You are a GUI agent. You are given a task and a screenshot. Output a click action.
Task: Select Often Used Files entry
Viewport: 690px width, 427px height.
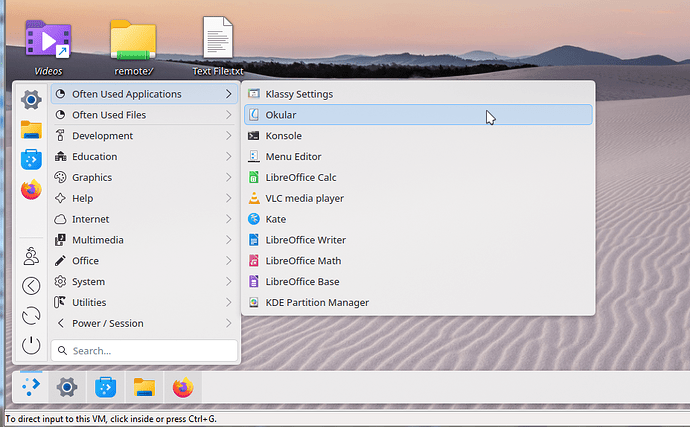coord(144,115)
